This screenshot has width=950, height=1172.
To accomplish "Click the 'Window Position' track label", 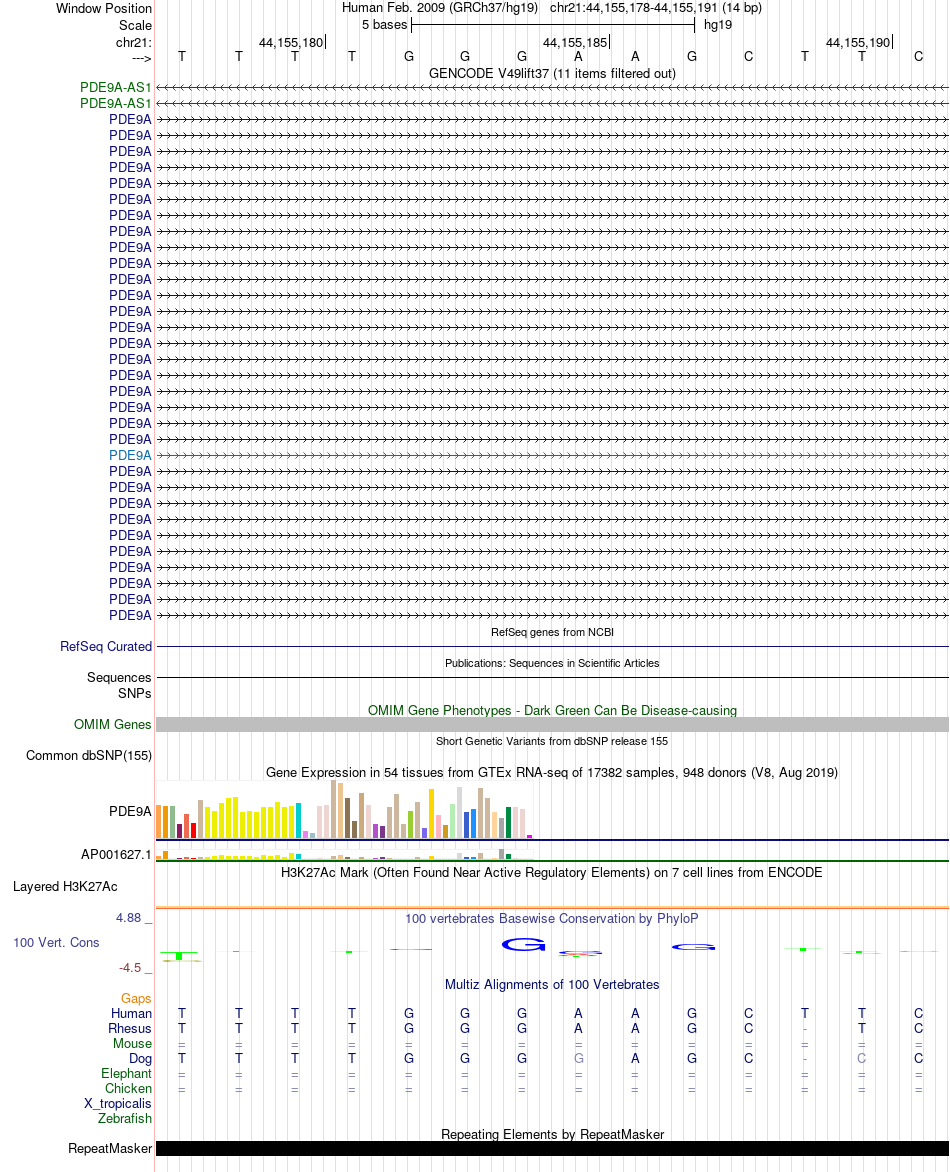I will (x=104, y=8).
